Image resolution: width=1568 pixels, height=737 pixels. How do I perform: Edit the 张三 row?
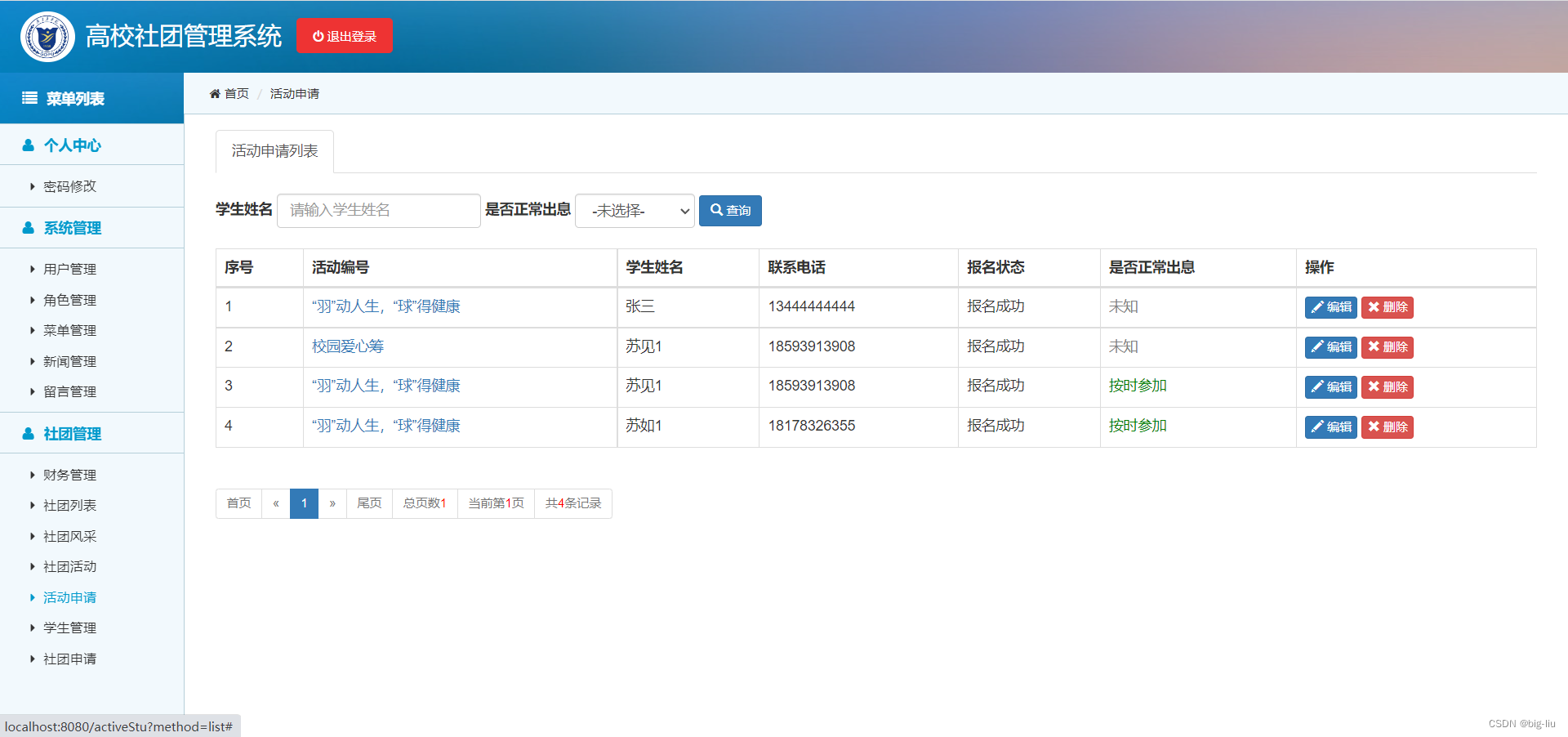[1330, 307]
